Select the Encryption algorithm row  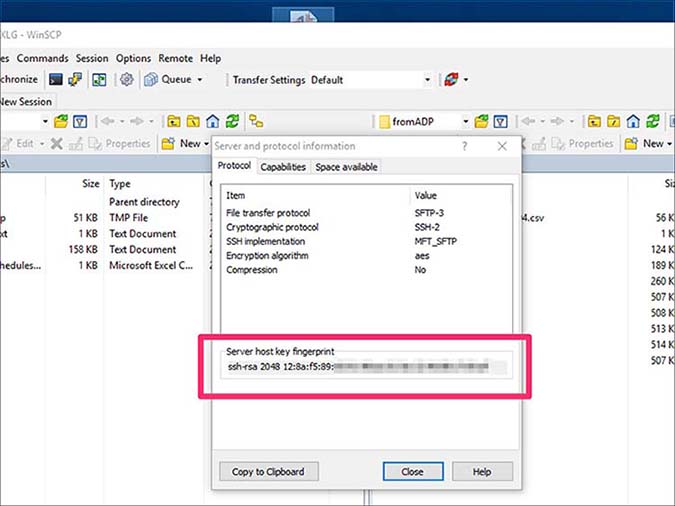pyautogui.click(x=269, y=256)
